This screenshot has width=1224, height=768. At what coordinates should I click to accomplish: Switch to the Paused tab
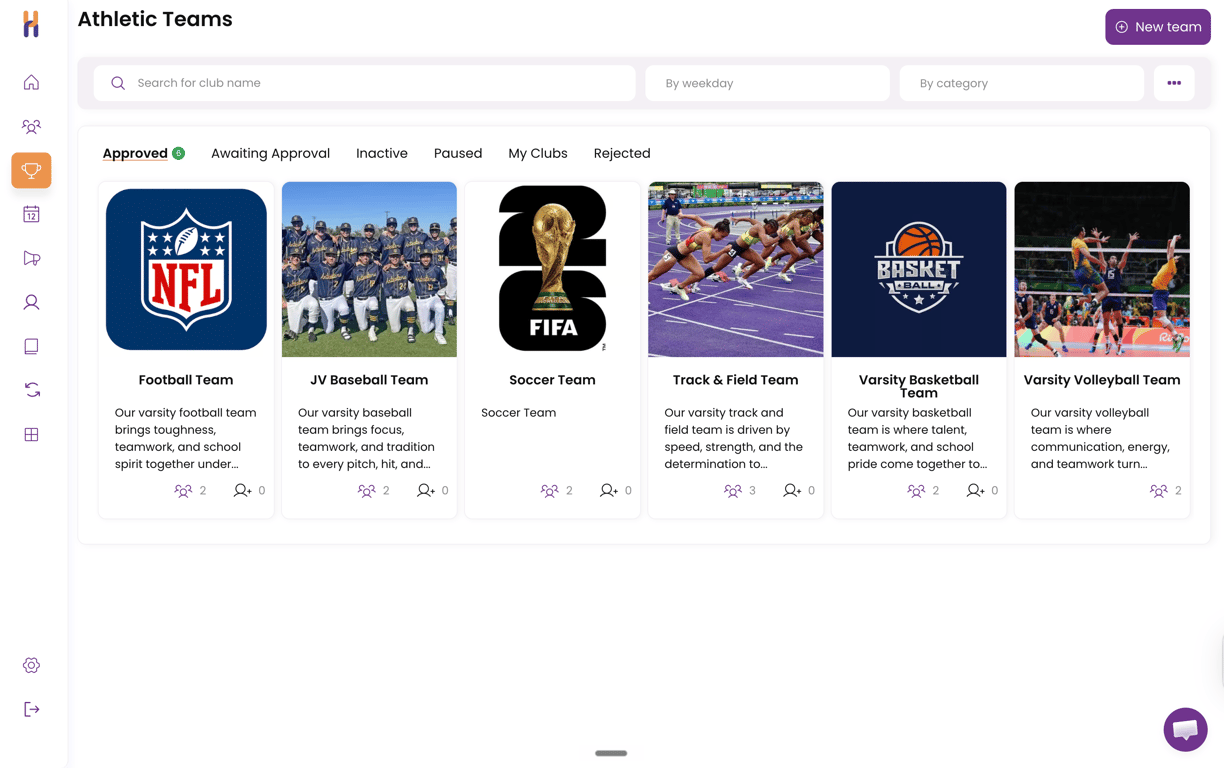[x=458, y=153]
